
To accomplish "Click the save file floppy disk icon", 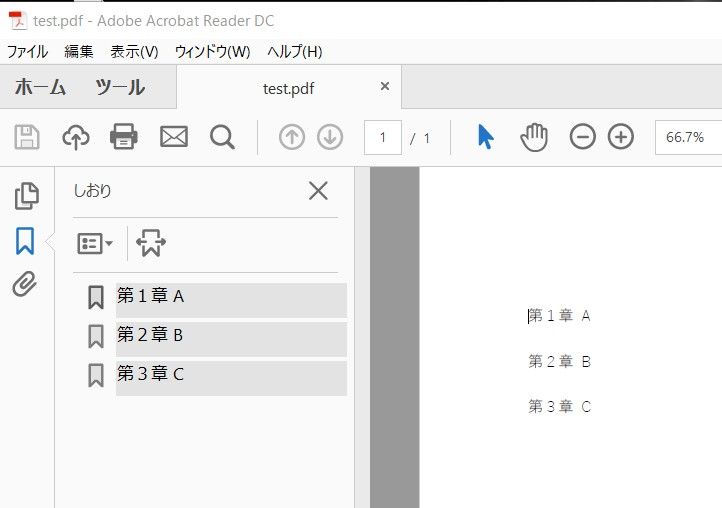I will pos(27,137).
